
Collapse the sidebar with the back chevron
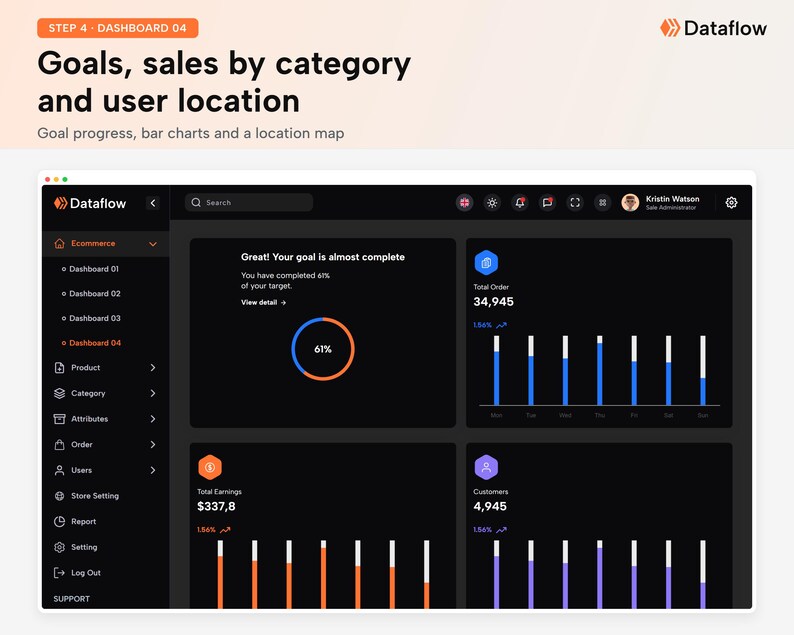point(153,203)
